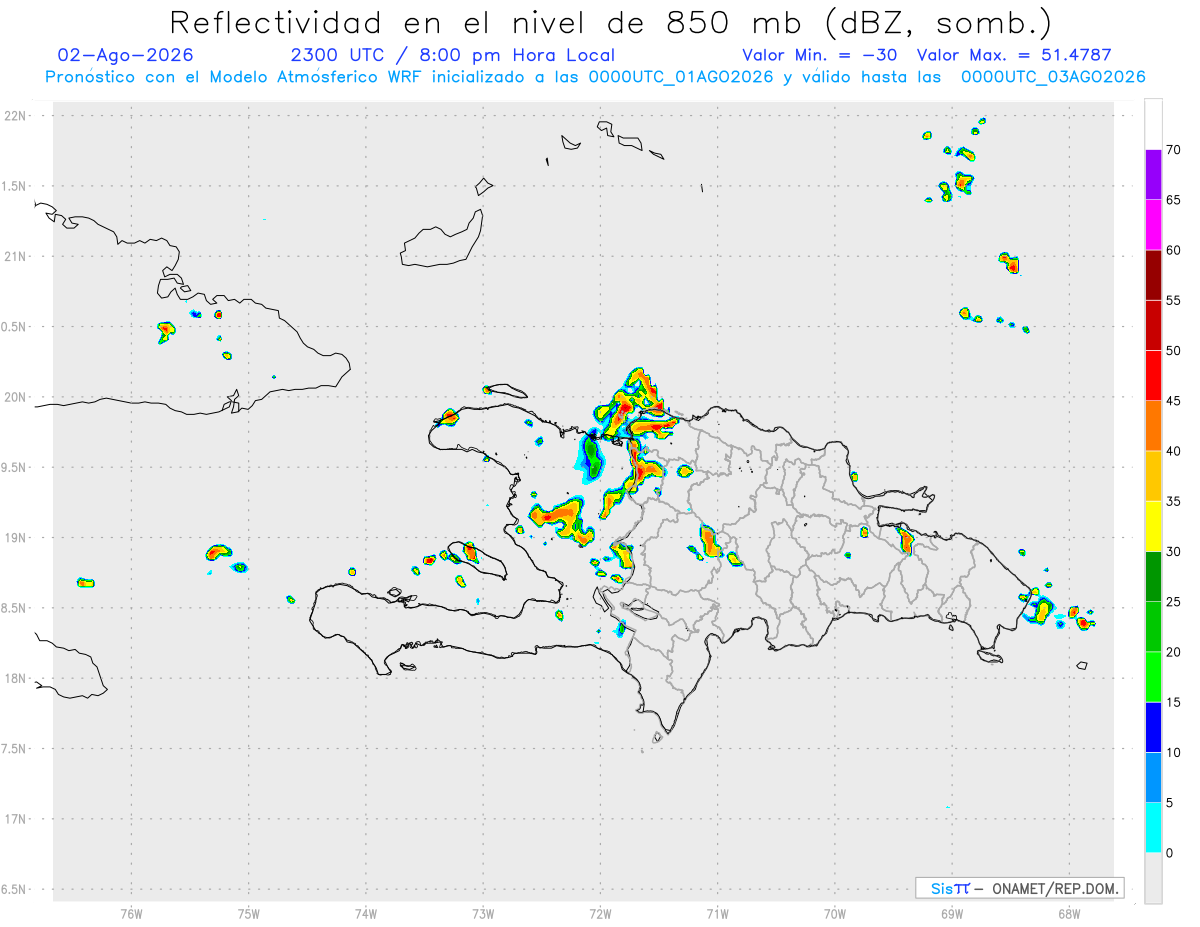Click the dark green 25–30 dBZ color segment
This screenshot has height=927, width=1200.
pos(1153,577)
